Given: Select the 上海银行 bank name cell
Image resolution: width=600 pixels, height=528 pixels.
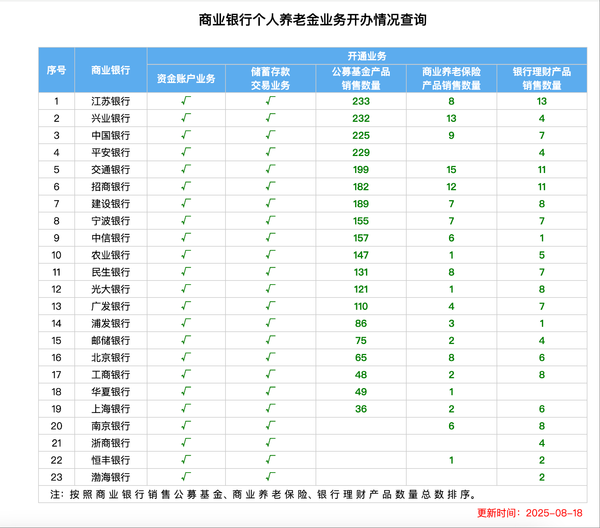Looking at the screenshot, I should coord(111,409).
